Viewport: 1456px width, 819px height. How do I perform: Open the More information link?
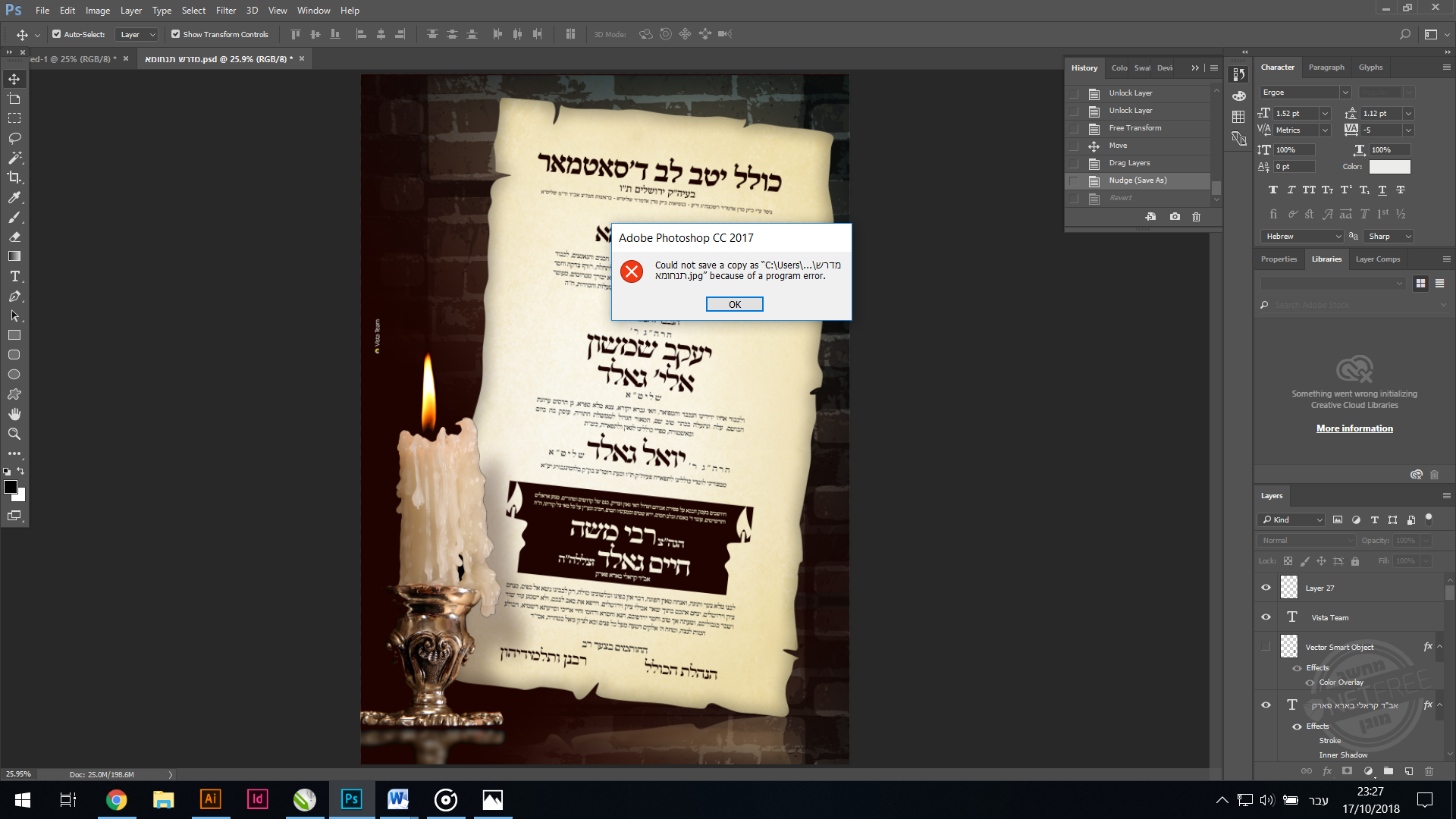point(1354,428)
